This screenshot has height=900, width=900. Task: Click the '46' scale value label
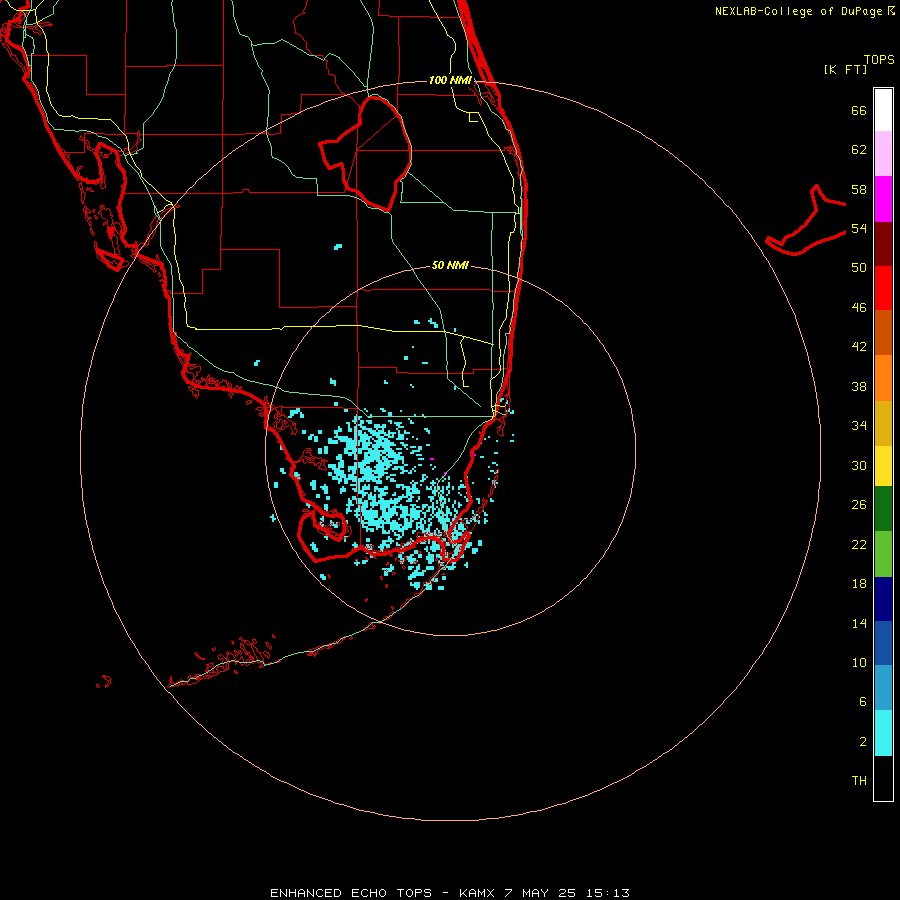click(859, 307)
